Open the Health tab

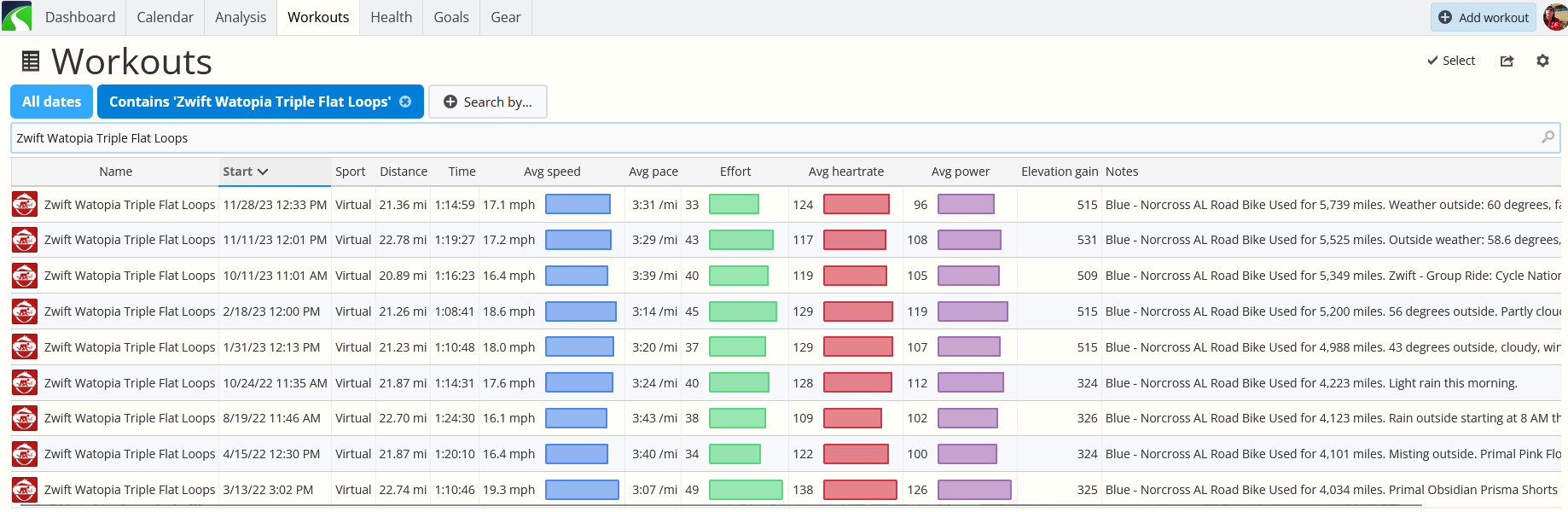coord(392,17)
